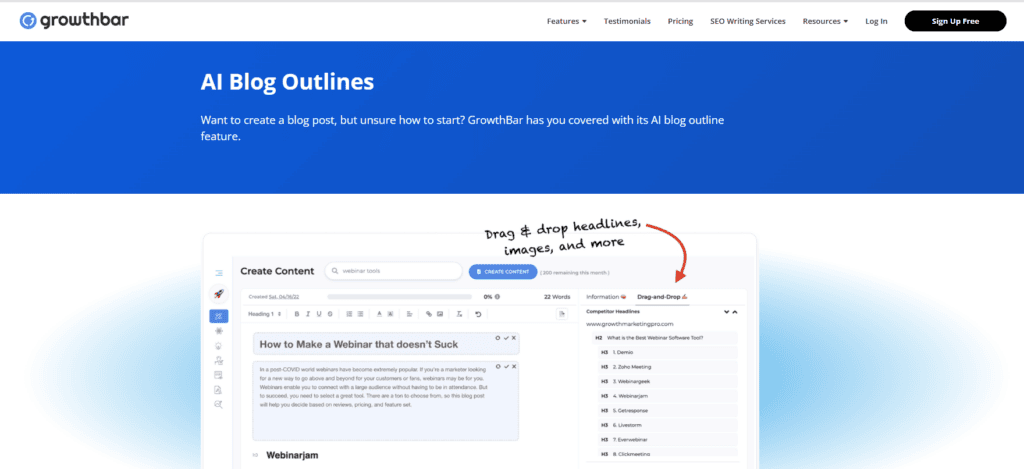Insert an image with image icon

pyautogui.click(x=440, y=314)
